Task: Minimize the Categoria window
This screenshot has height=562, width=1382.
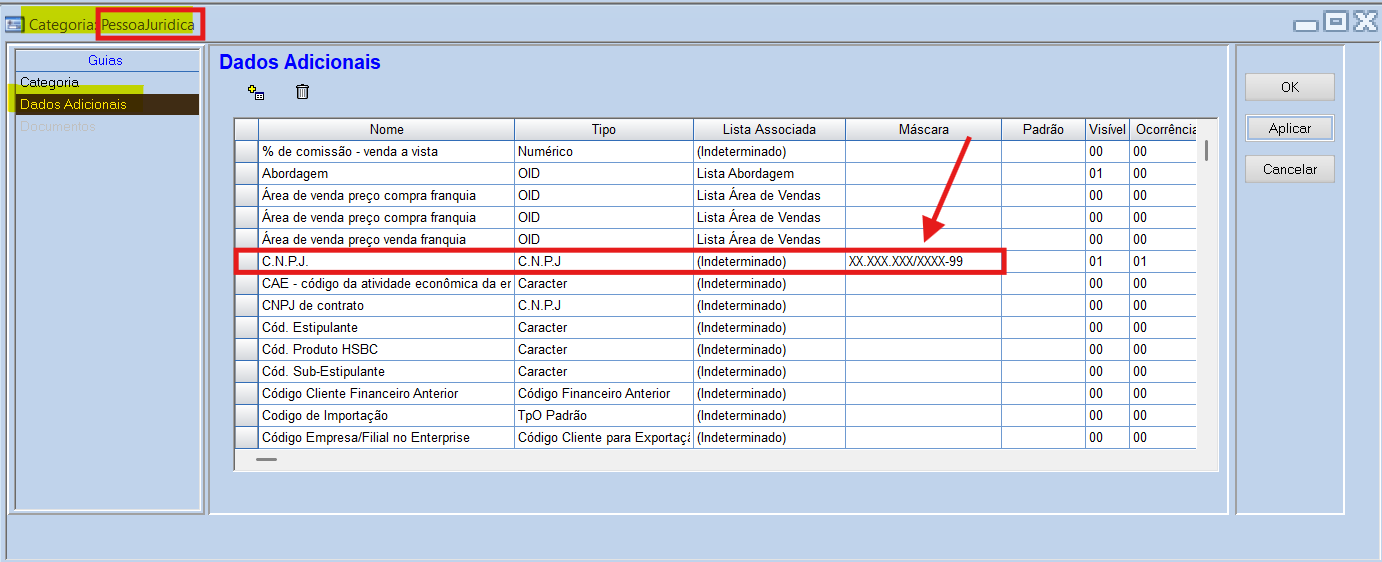Action: coord(1306,25)
